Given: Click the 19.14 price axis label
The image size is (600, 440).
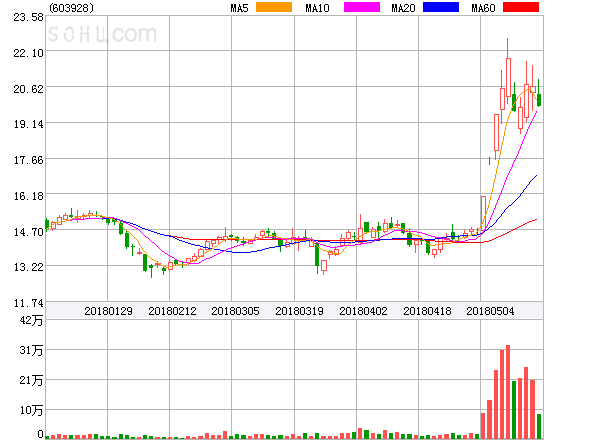Looking at the screenshot, I should [28, 124].
